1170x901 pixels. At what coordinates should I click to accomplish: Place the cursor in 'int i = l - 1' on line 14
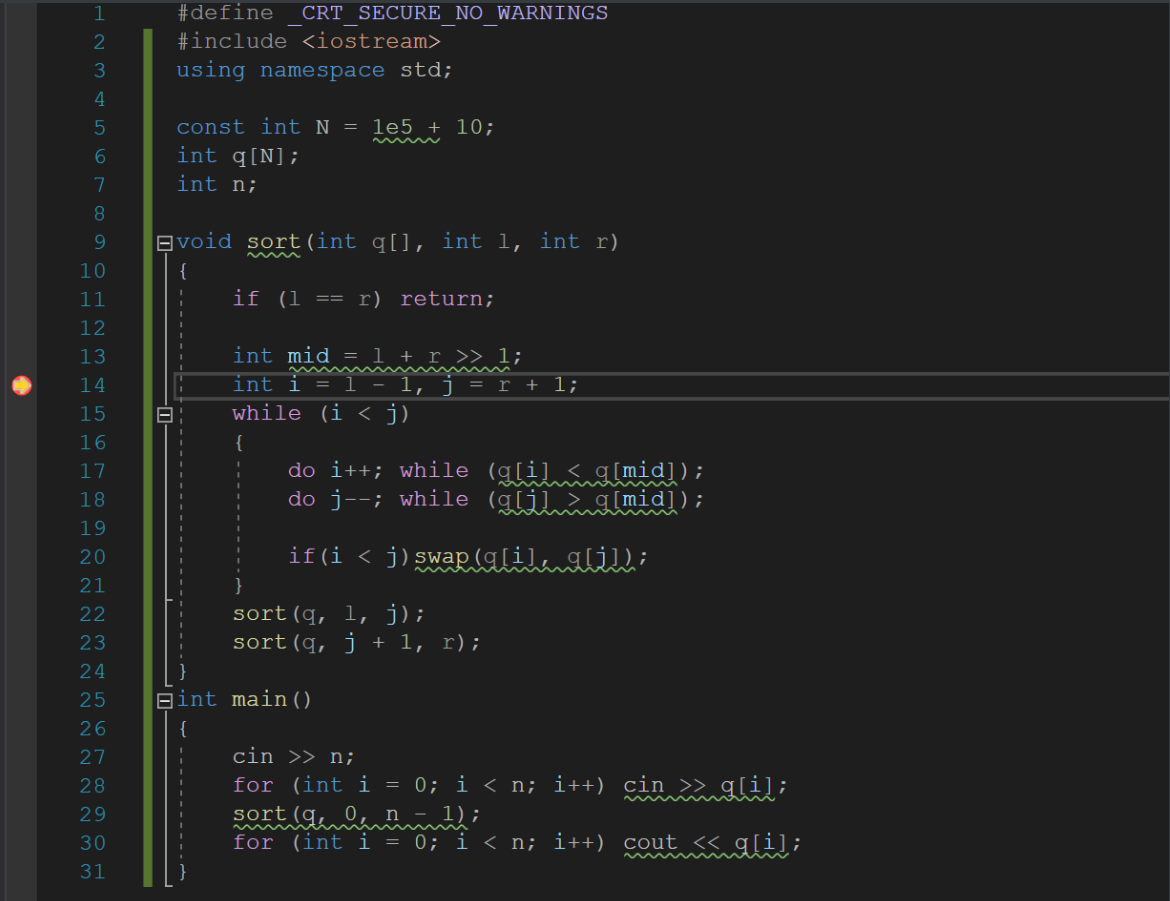325,385
